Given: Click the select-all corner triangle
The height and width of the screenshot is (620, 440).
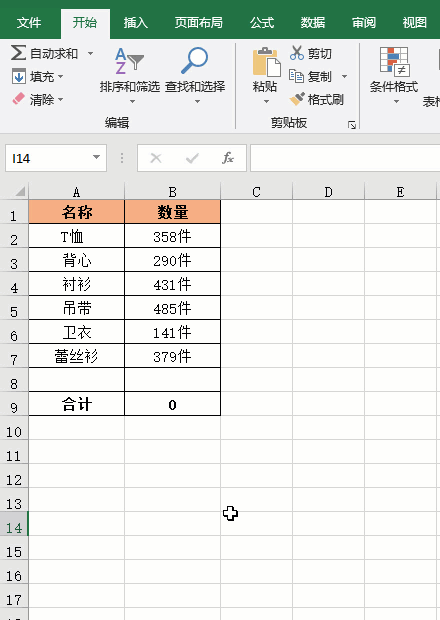Looking at the screenshot, I should pyautogui.click(x=19, y=192).
